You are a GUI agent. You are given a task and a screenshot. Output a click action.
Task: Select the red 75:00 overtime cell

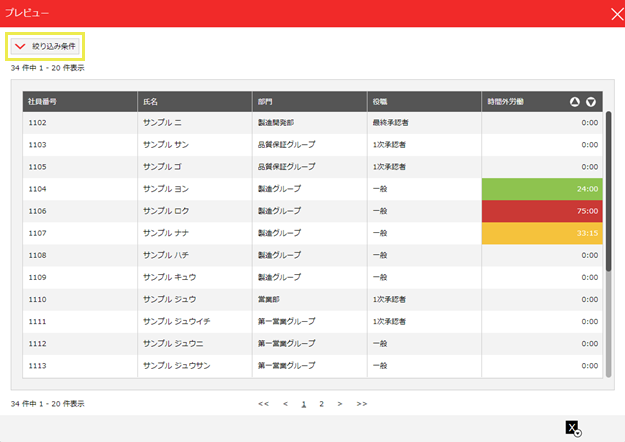point(542,211)
